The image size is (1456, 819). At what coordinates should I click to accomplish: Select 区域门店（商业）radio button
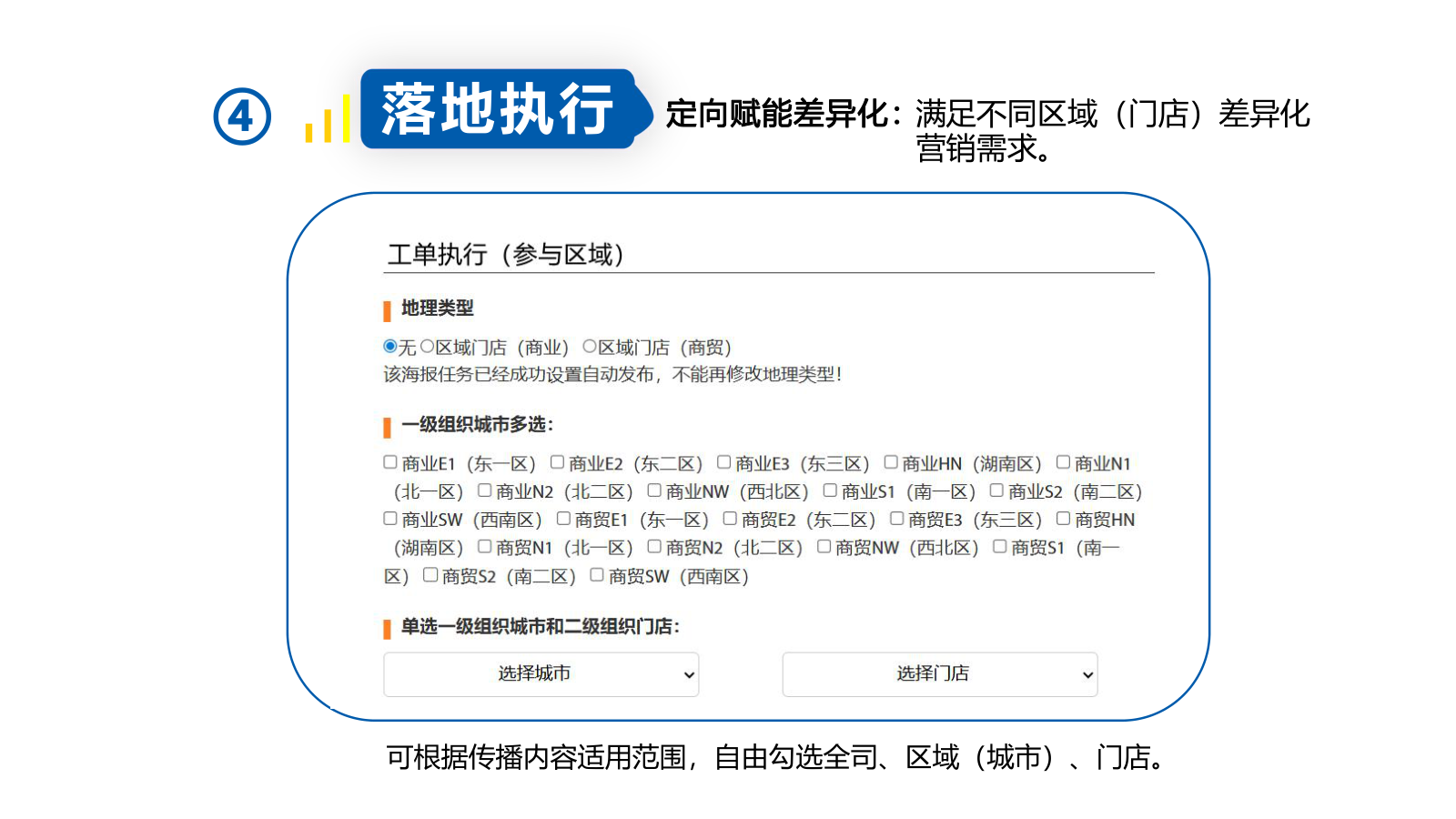[427, 347]
